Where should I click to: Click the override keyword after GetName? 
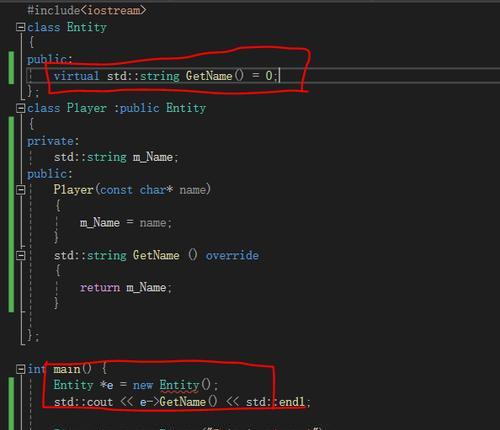point(232,255)
